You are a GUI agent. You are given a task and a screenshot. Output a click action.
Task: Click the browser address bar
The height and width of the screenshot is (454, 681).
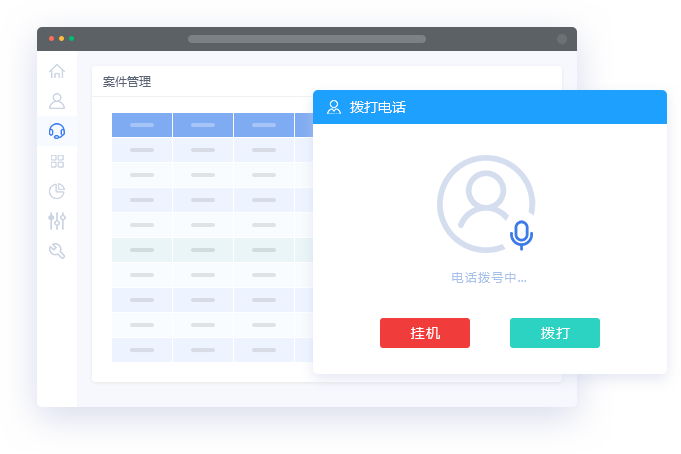pyautogui.click(x=307, y=39)
